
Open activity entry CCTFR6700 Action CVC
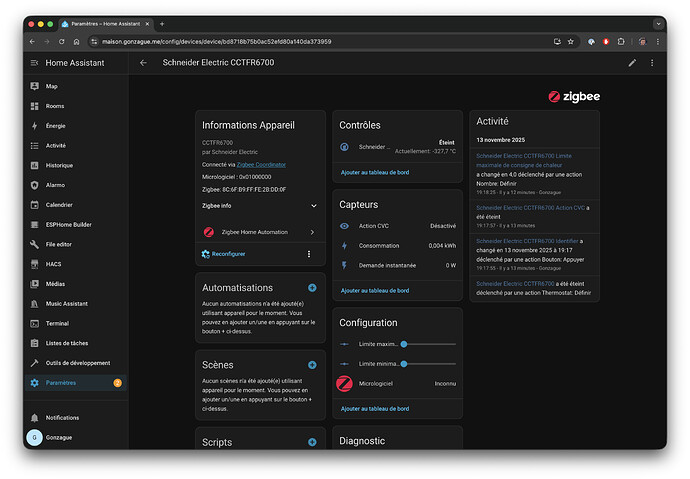[x=531, y=208]
